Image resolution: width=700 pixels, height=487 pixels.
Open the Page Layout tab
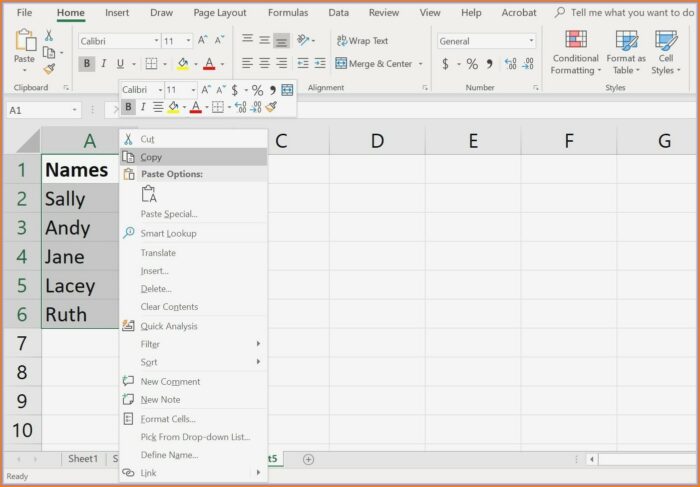click(220, 12)
